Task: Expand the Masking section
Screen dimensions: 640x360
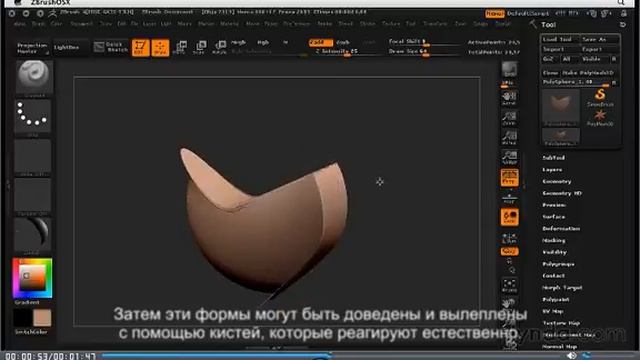Action: pyautogui.click(x=553, y=240)
